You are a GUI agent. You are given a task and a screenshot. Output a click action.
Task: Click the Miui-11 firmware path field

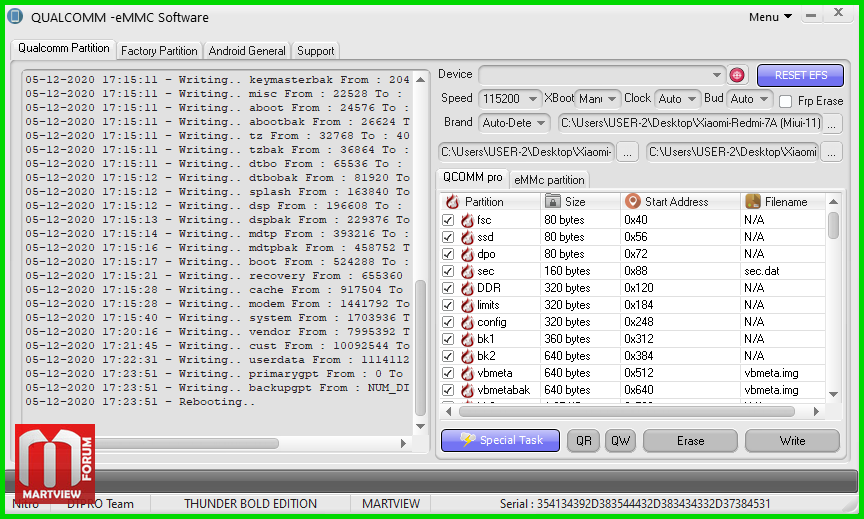tap(690, 123)
